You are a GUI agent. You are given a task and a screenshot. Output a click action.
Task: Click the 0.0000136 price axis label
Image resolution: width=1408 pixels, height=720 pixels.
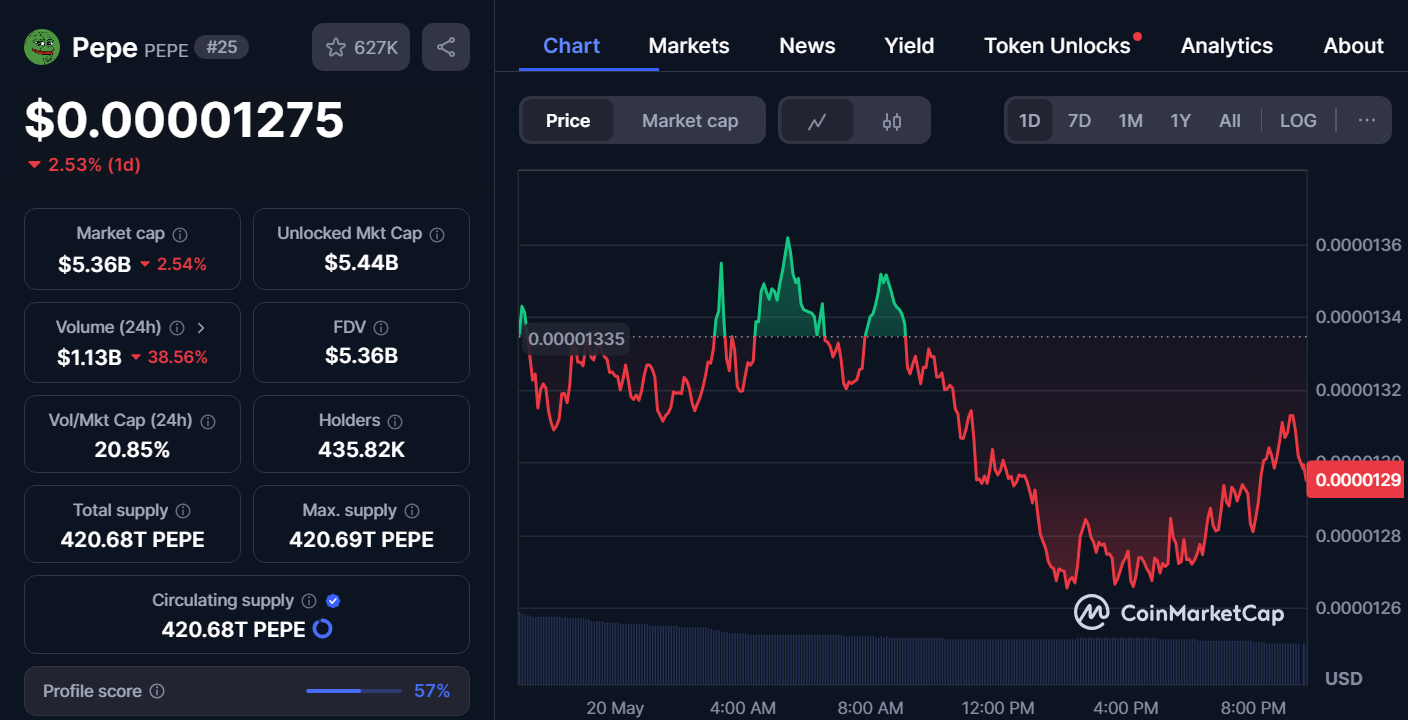(x=1358, y=245)
